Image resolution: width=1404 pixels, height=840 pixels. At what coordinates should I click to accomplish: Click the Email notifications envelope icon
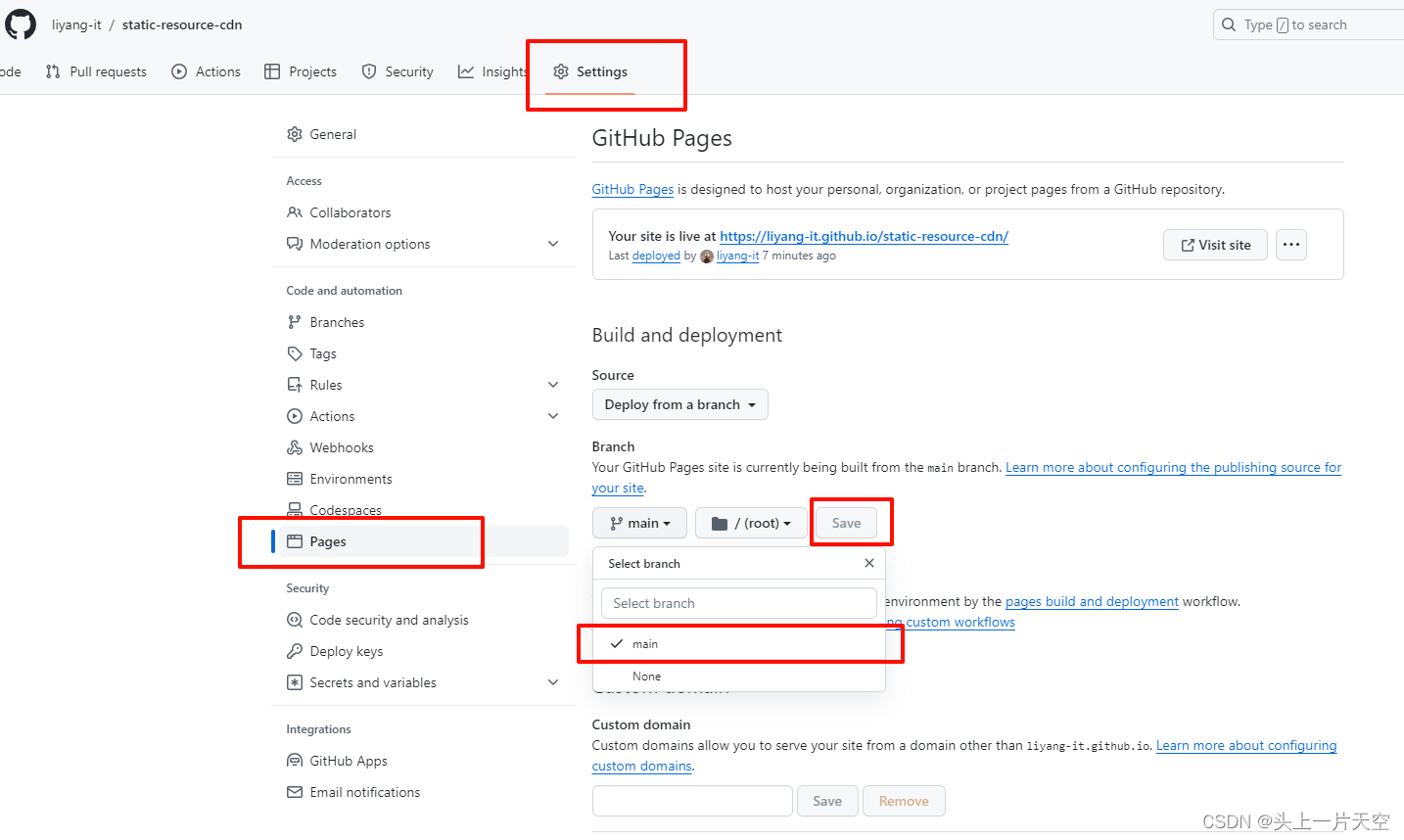point(295,792)
